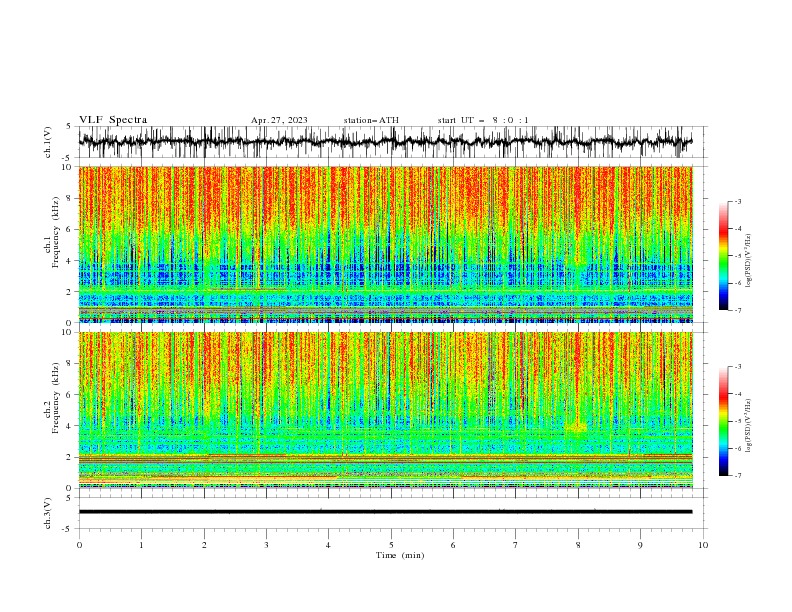The height and width of the screenshot is (612, 792).
Task: Click the "-7" tick on ch.2 color bar
Action: pyautogui.click(x=737, y=476)
